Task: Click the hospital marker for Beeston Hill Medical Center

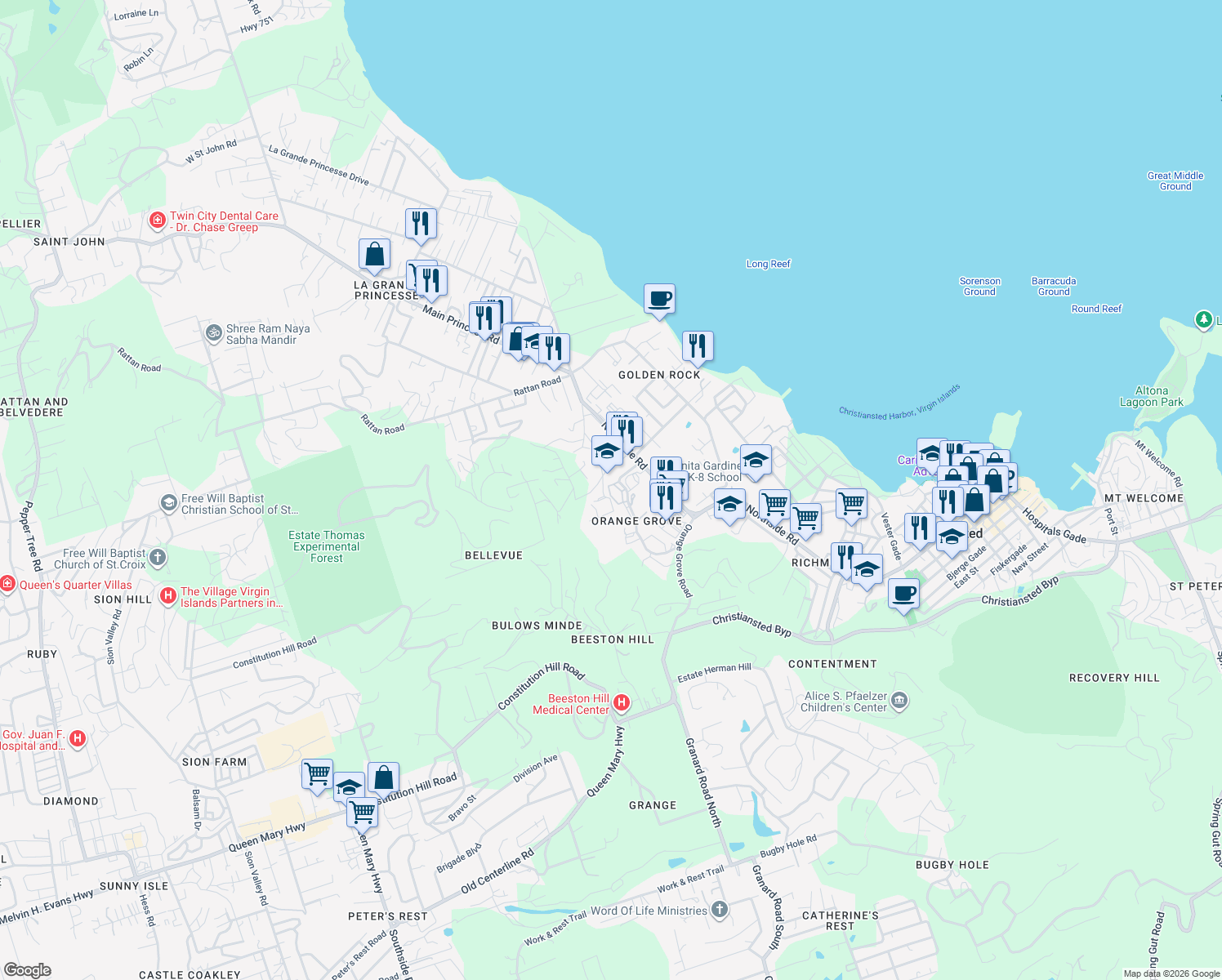Action: tap(622, 702)
